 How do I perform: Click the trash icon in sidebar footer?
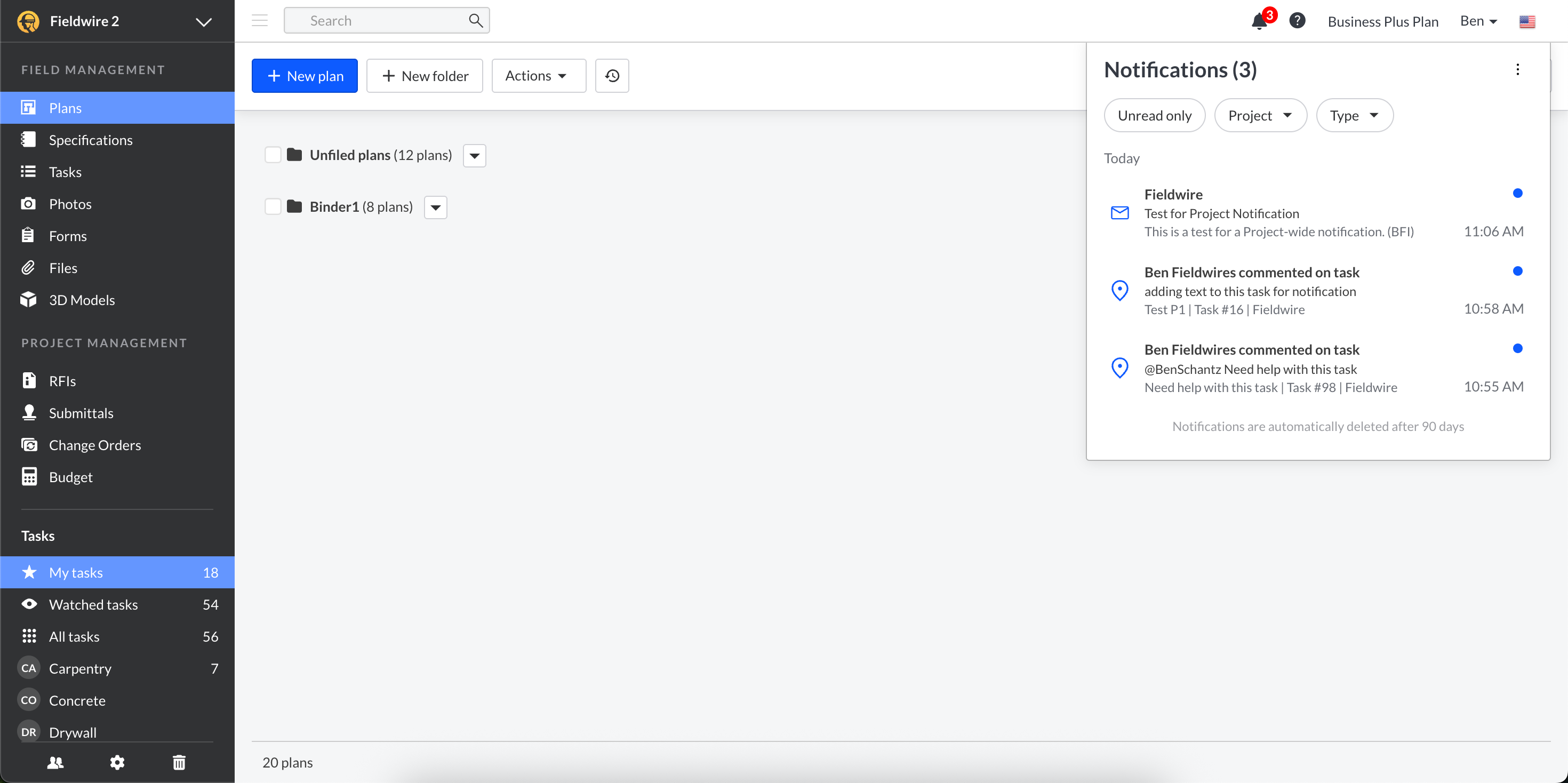click(179, 762)
